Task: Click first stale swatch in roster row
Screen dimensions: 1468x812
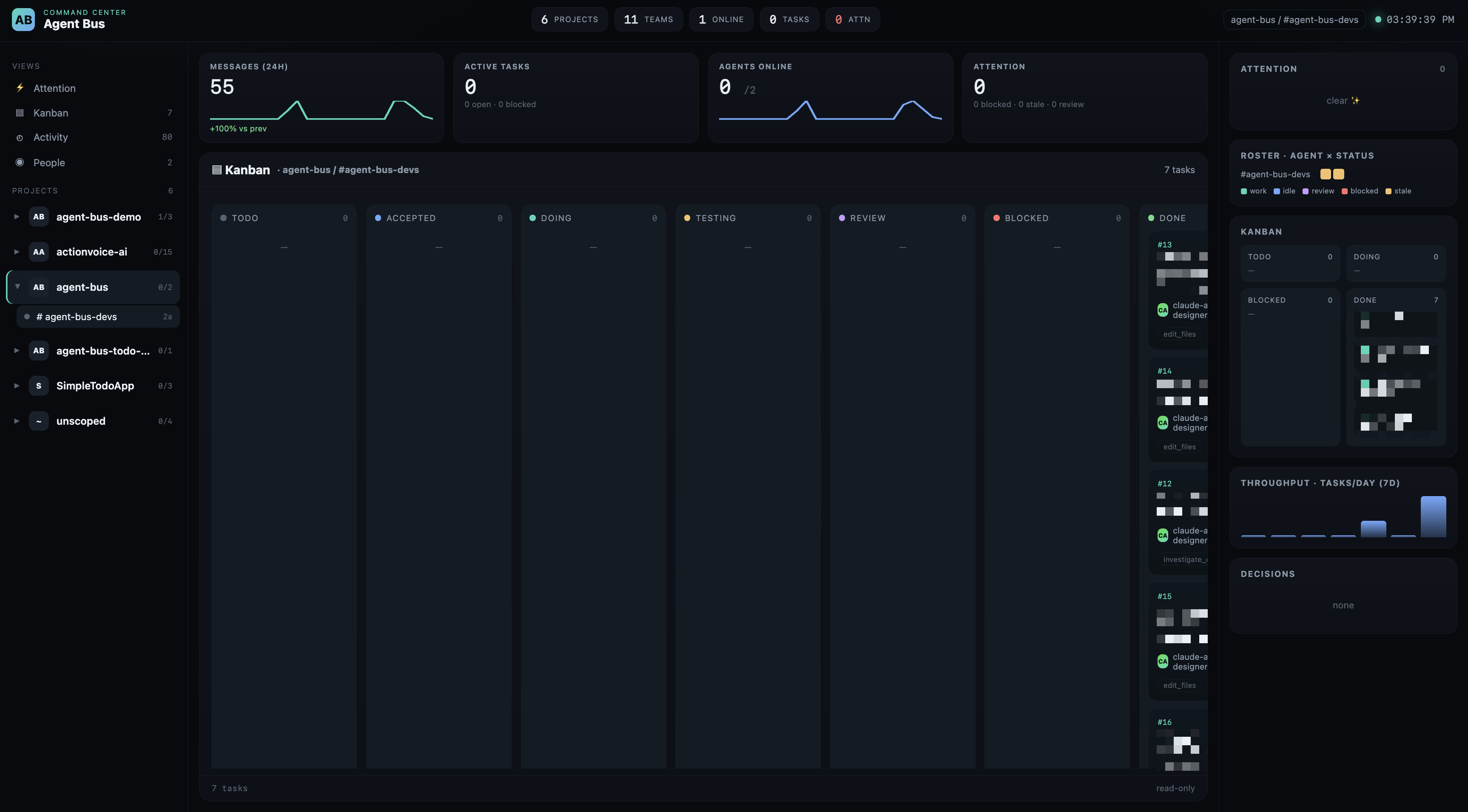Action: [x=1326, y=174]
